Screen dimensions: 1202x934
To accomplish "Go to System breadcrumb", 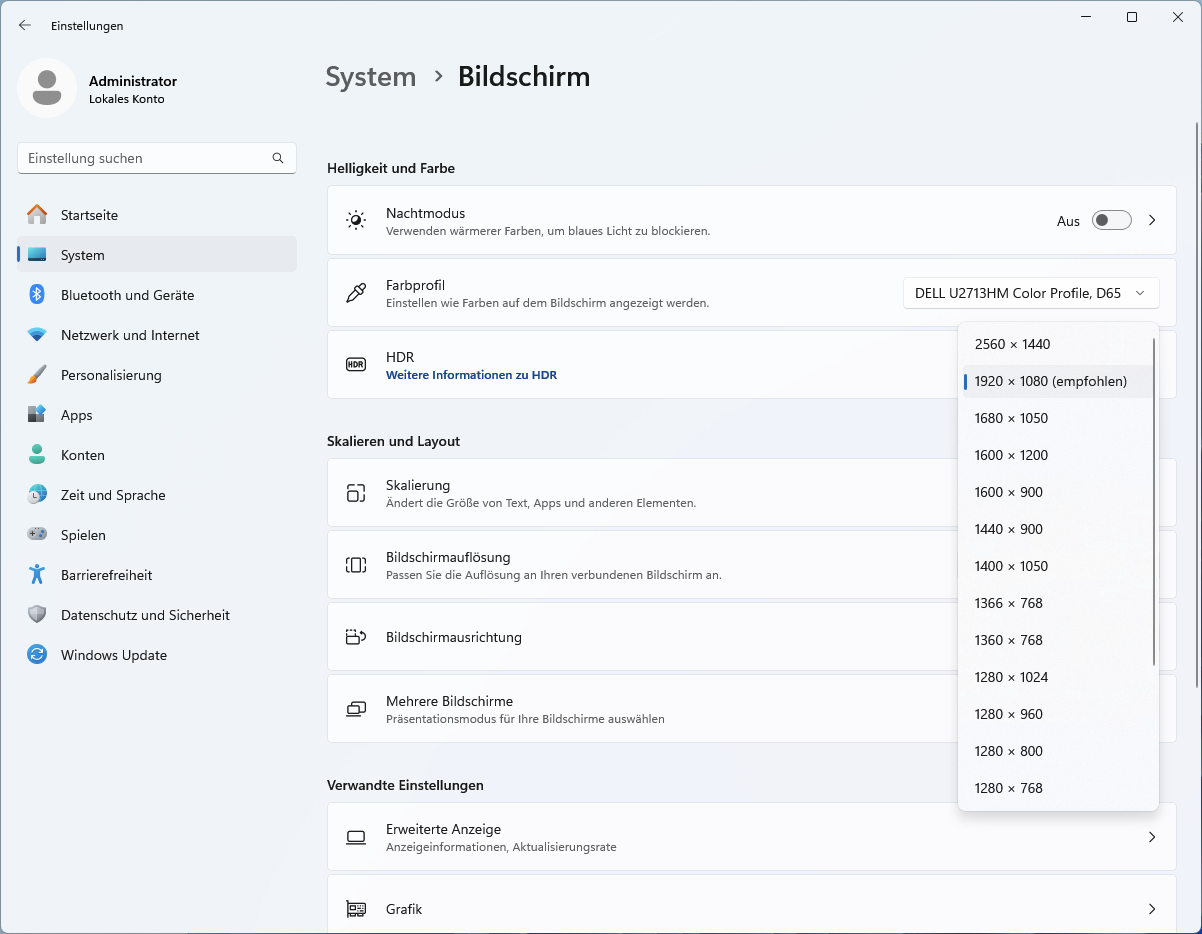I will [x=370, y=77].
